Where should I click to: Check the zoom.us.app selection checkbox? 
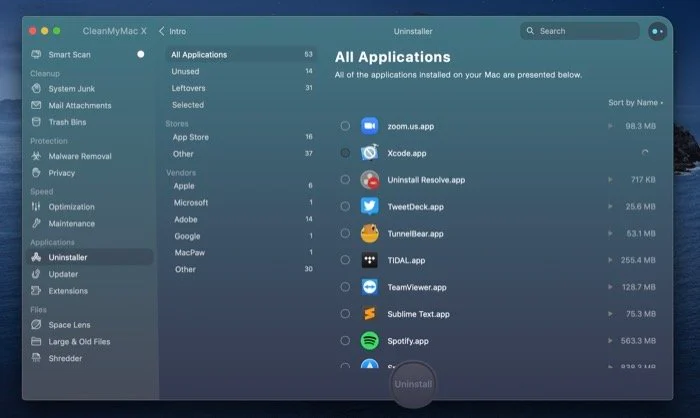coord(345,126)
